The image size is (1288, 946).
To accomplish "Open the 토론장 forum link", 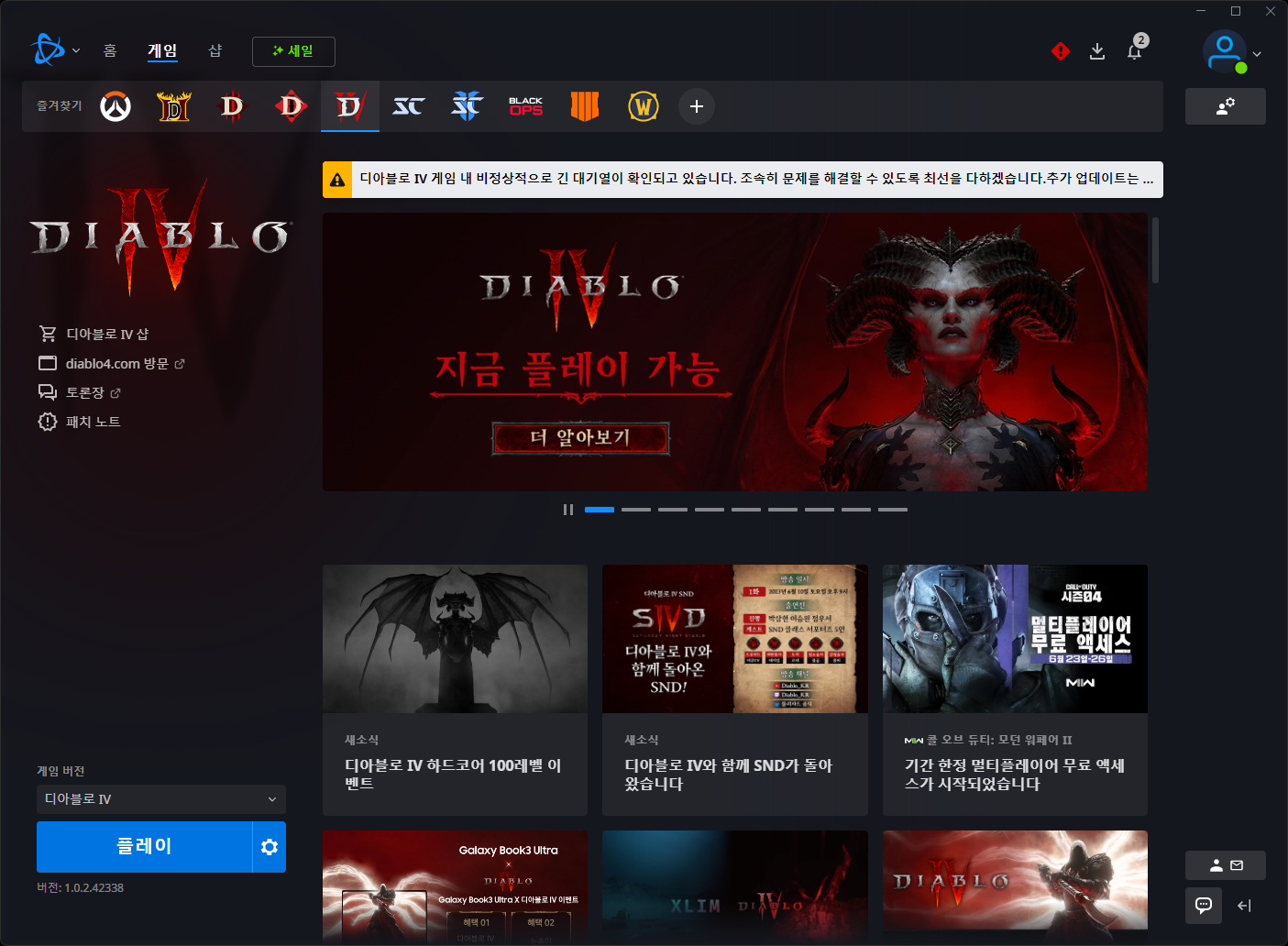I will [x=80, y=392].
